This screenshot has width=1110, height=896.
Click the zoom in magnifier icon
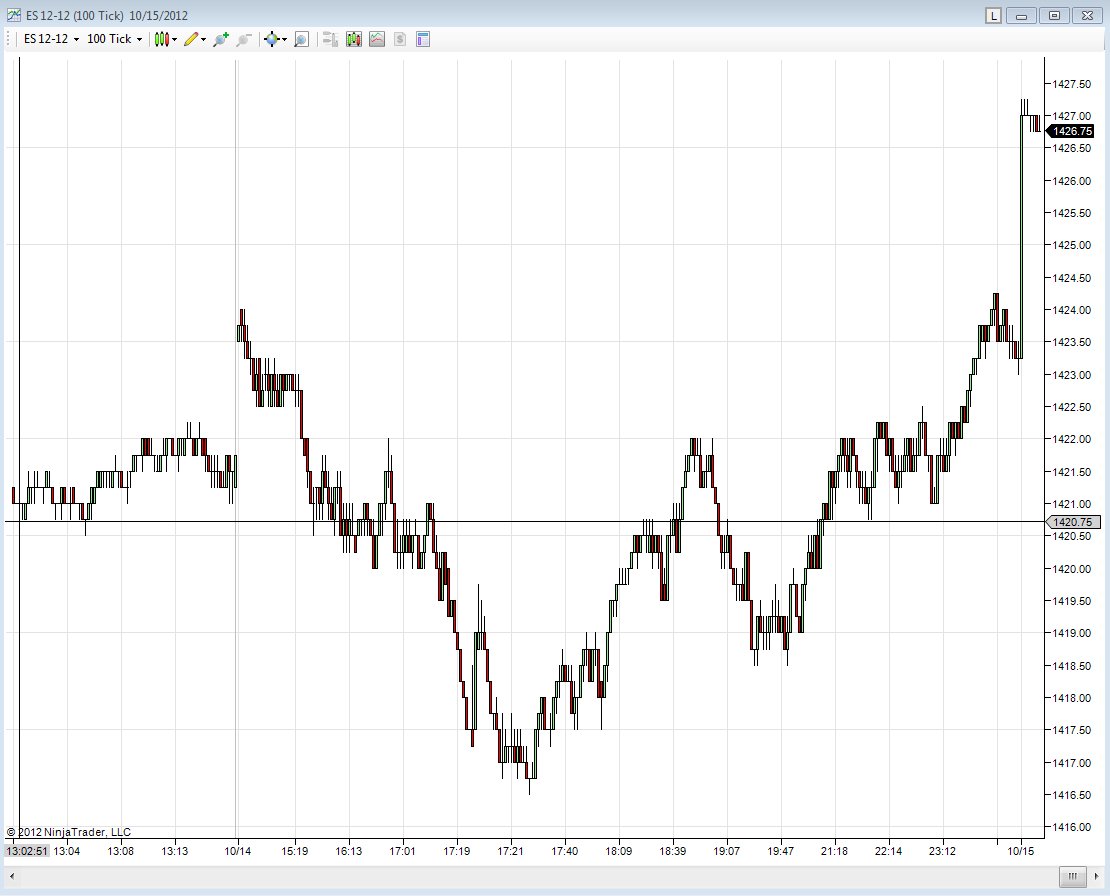click(x=221, y=40)
